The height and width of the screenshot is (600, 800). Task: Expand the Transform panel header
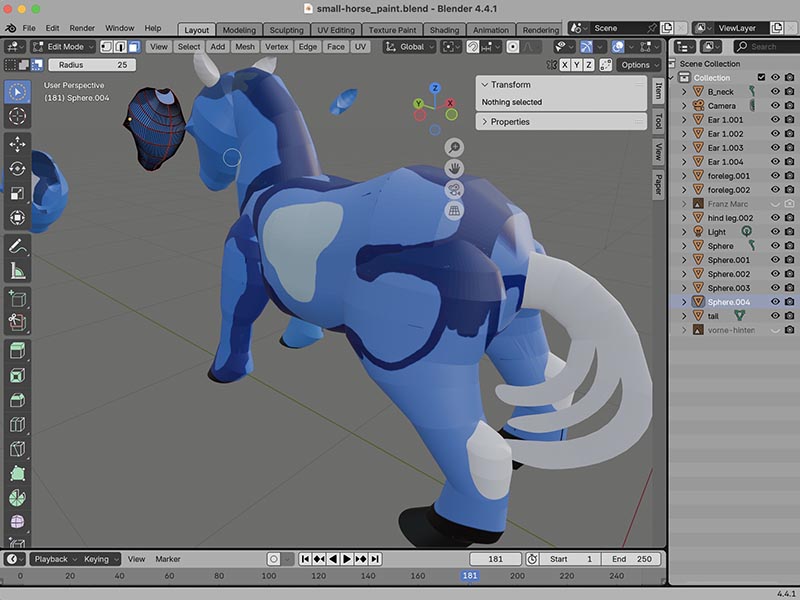(511, 84)
